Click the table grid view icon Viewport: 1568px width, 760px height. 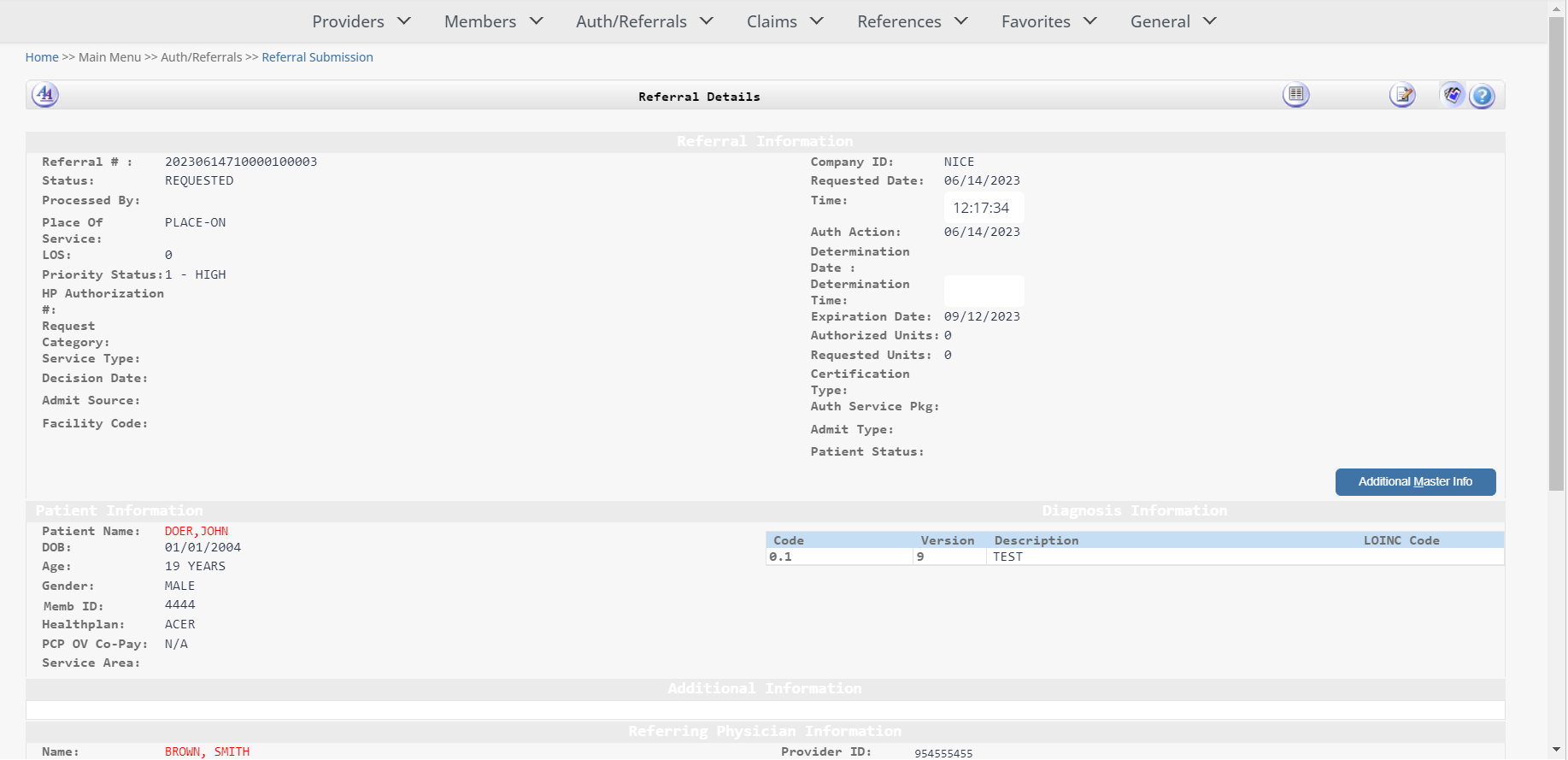point(1295,95)
